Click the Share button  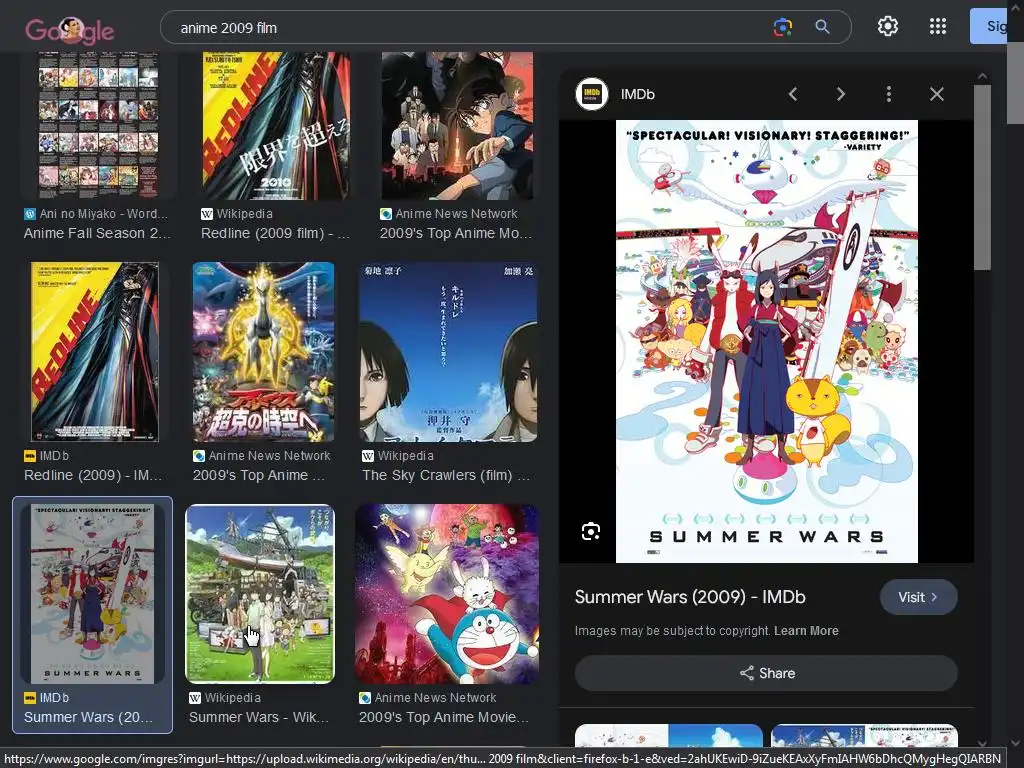click(766, 673)
